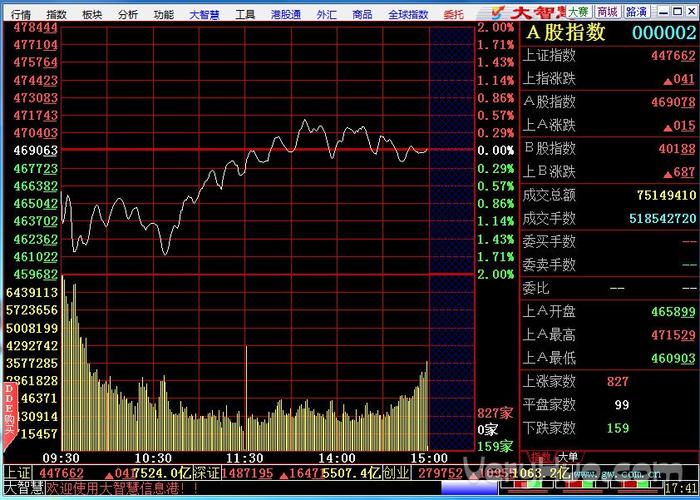Open the red 委托 trading menu
This screenshot has height=500, width=700.
click(454, 14)
